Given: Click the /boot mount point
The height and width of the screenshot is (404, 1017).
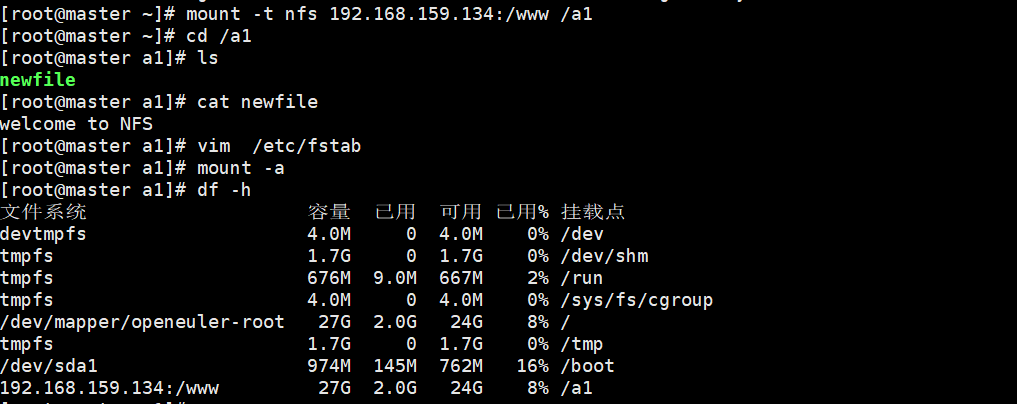Looking at the screenshot, I should (587, 366).
